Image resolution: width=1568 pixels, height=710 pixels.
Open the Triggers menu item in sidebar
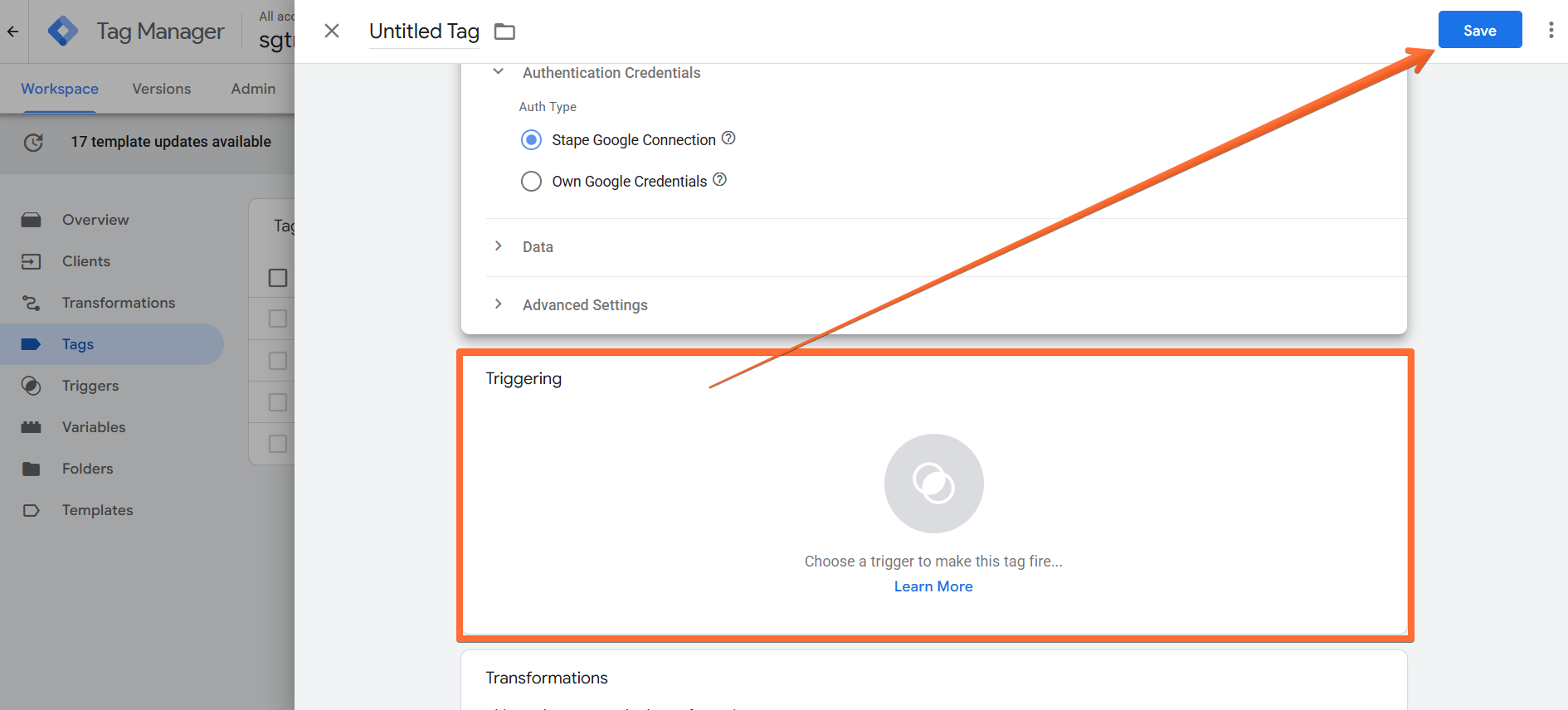click(90, 386)
